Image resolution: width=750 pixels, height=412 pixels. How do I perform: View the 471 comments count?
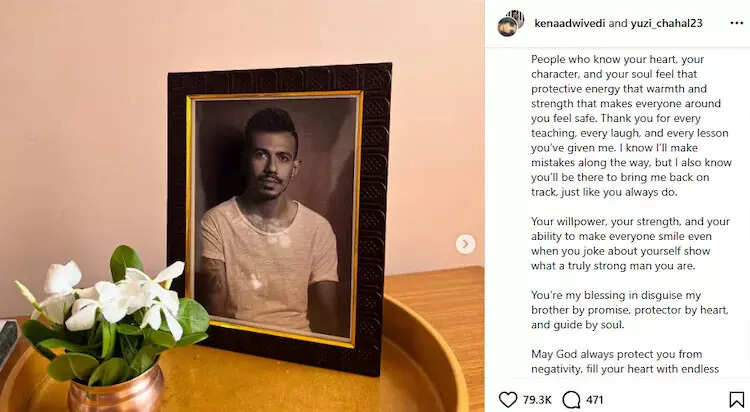tap(595, 400)
